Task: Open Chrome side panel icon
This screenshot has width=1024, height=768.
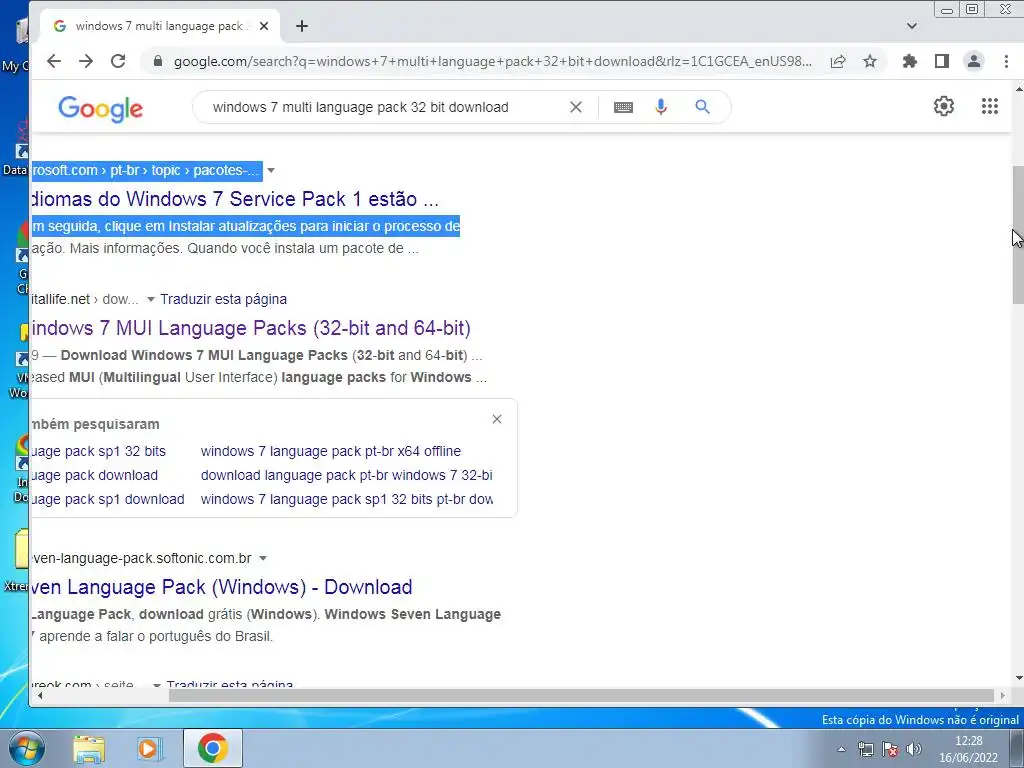Action: coord(942,61)
